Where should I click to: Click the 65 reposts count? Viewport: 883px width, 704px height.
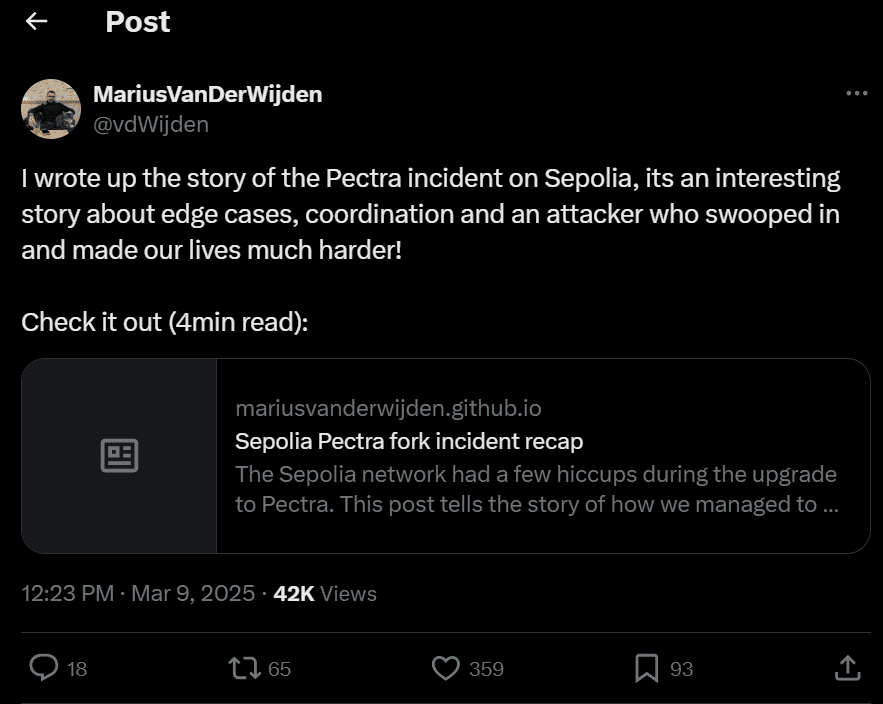coord(278,668)
